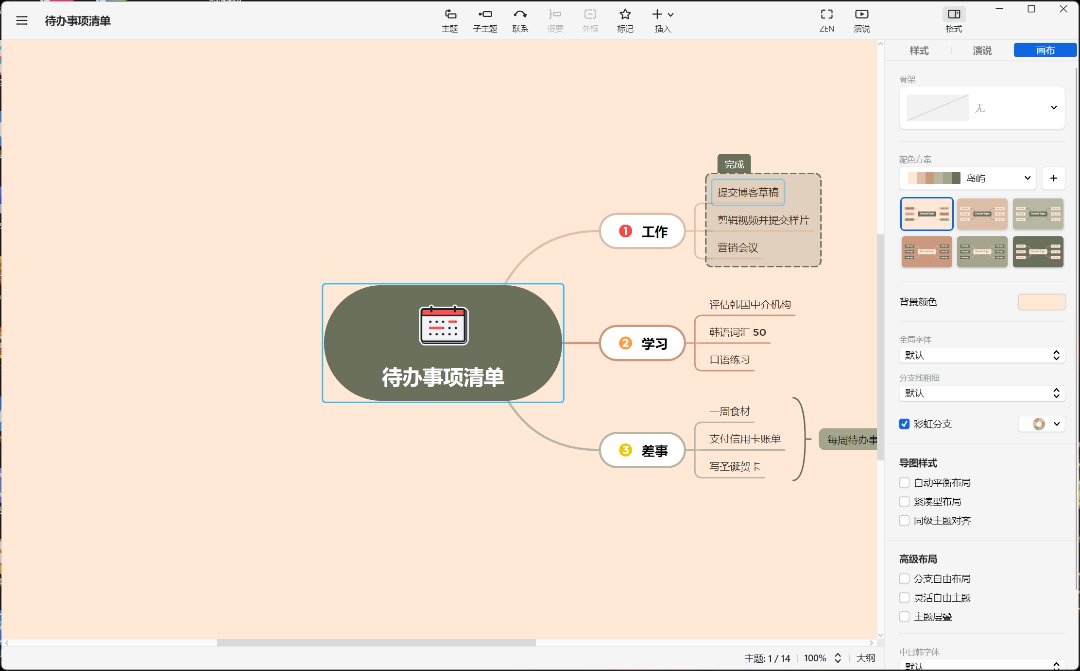Screen dimensions: 1080x671
Task: Disable the 彩虹分支 checkbox
Action: coord(905,424)
